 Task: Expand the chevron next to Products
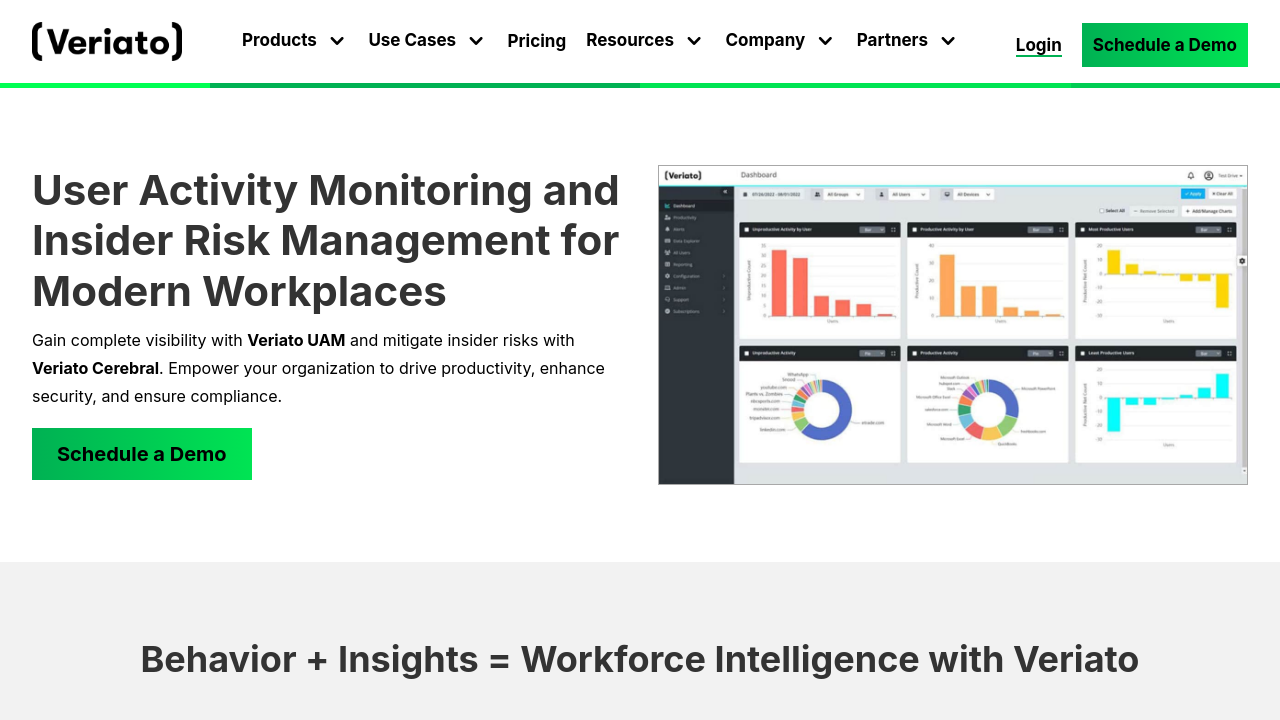(x=337, y=41)
